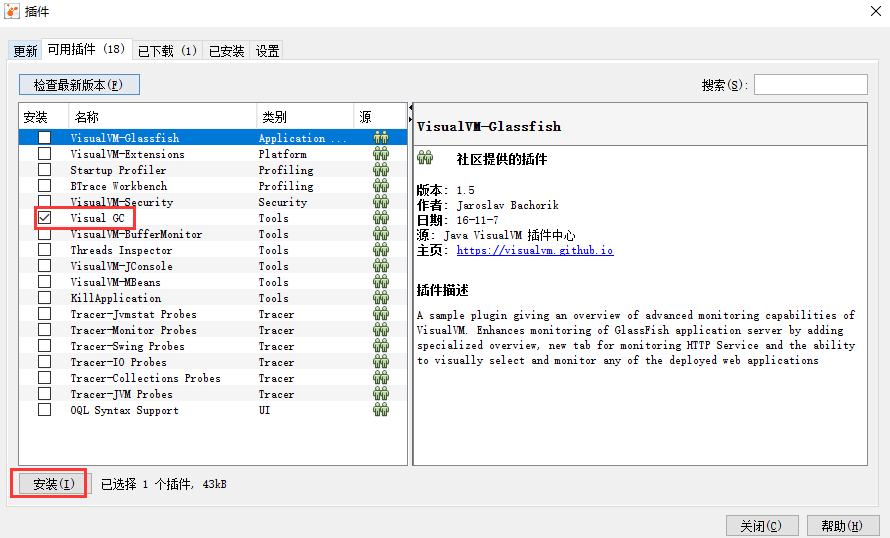Image resolution: width=890 pixels, height=538 pixels.
Task: Click the VisualVM app icon in title bar
Action: pyautogui.click(x=11, y=11)
